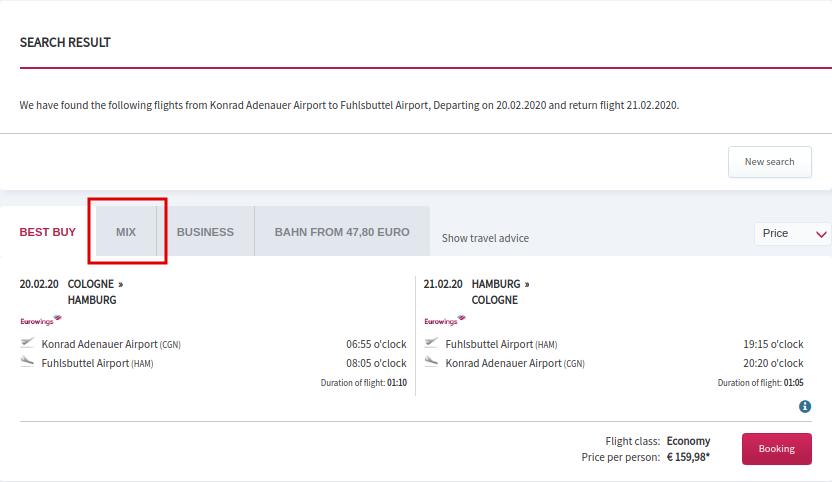Image resolution: width=832 pixels, height=482 pixels.
Task: Click the blue info icon above Booking
Action: [804, 407]
